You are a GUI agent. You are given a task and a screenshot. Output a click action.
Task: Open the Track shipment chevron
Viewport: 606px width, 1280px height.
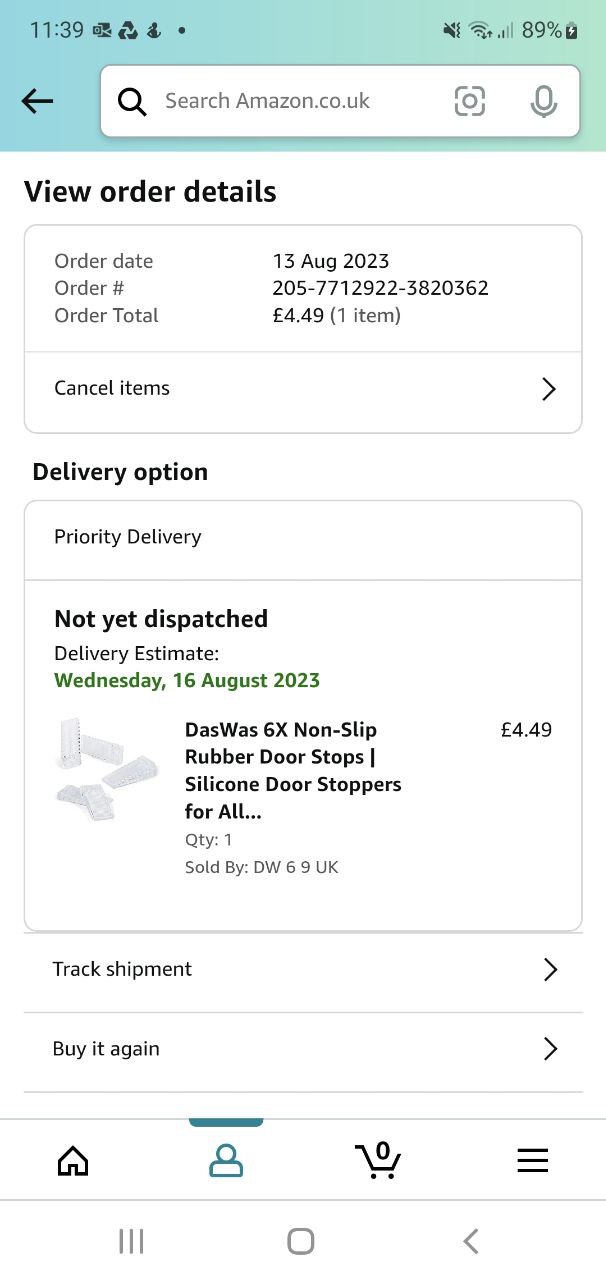point(549,969)
